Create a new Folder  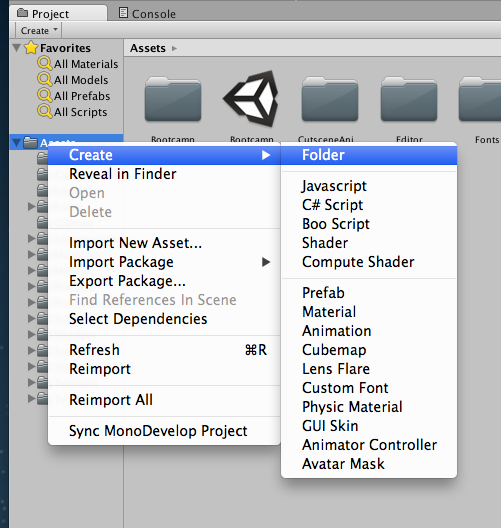click(x=369, y=155)
